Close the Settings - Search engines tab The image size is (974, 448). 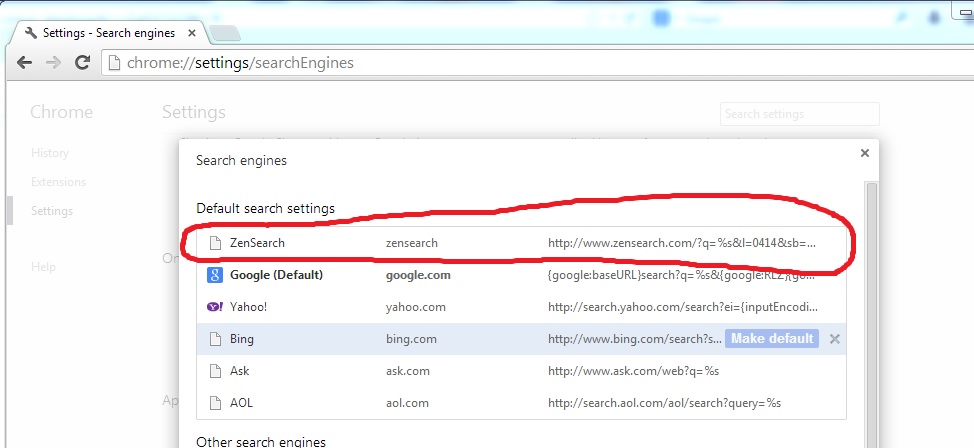point(192,33)
